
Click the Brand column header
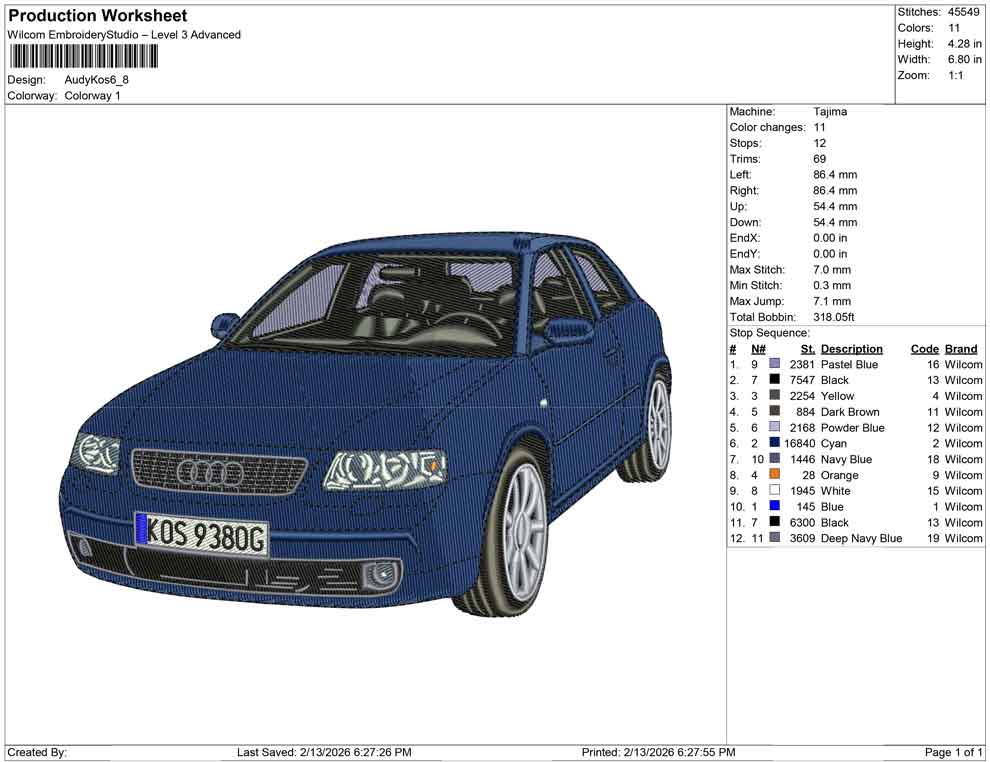coord(961,348)
